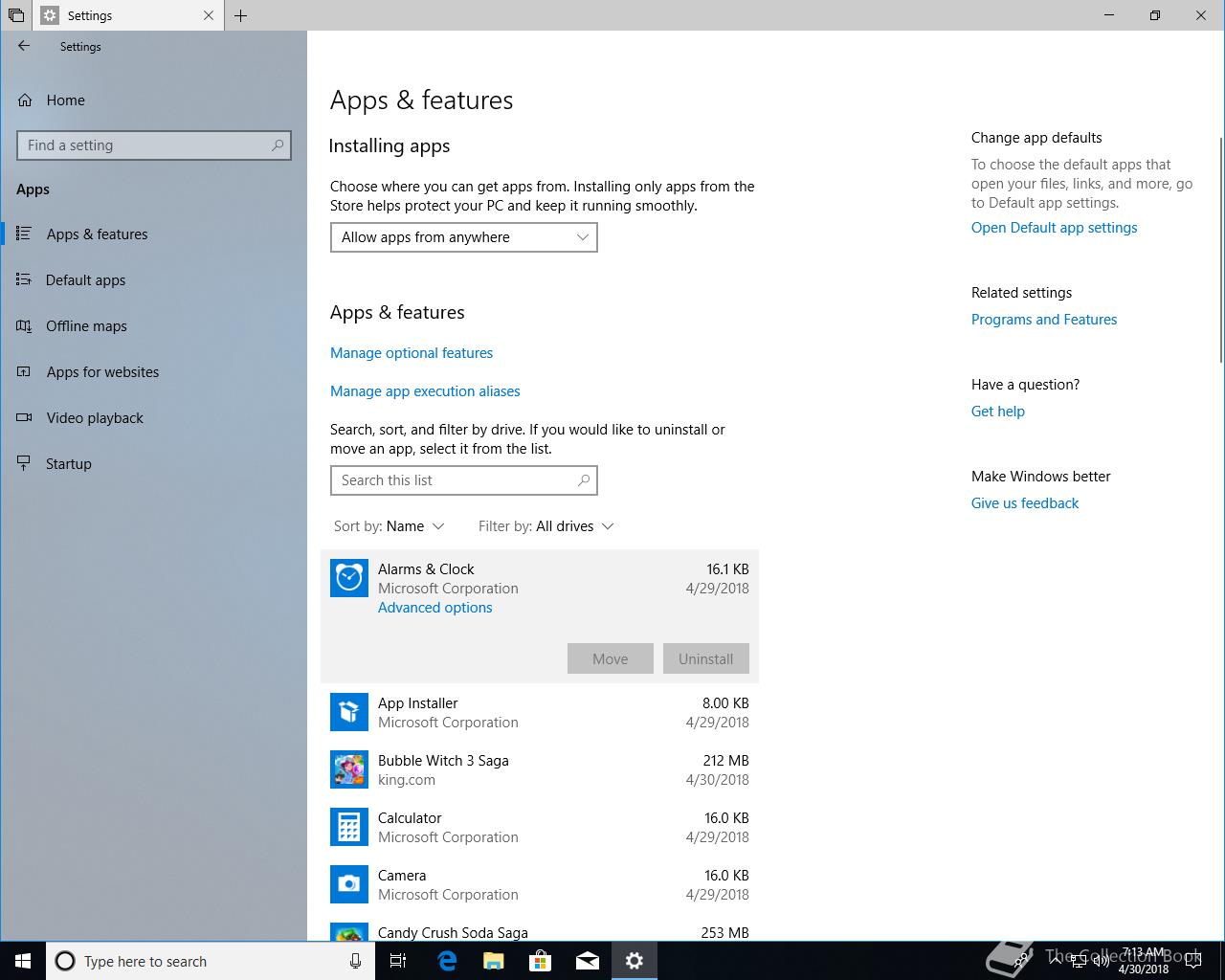This screenshot has width=1225, height=980.
Task: Open the Windows Start menu
Action: pyautogui.click(x=23, y=961)
